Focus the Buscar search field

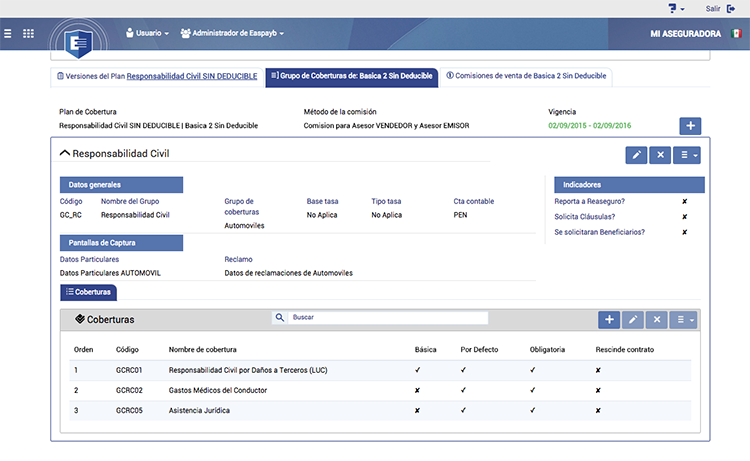pyautogui.click(x=388, y=318)
